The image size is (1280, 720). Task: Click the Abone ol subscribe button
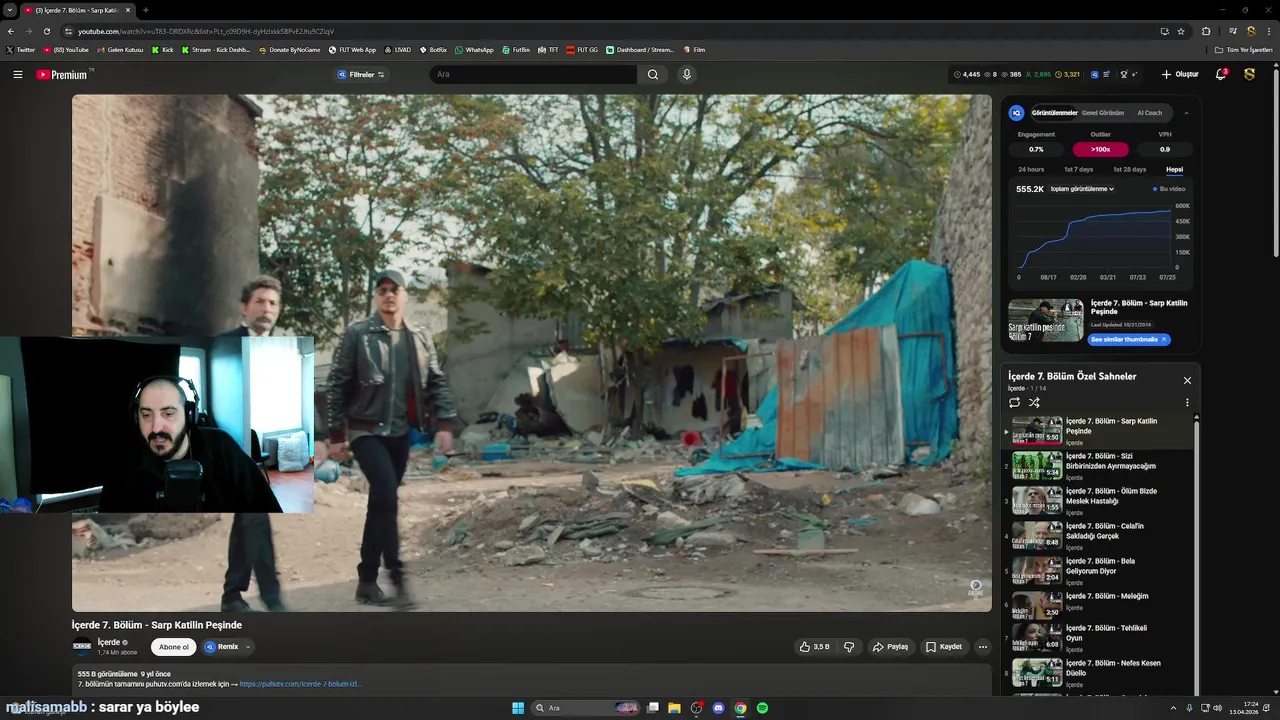click(x=174, y=647)
